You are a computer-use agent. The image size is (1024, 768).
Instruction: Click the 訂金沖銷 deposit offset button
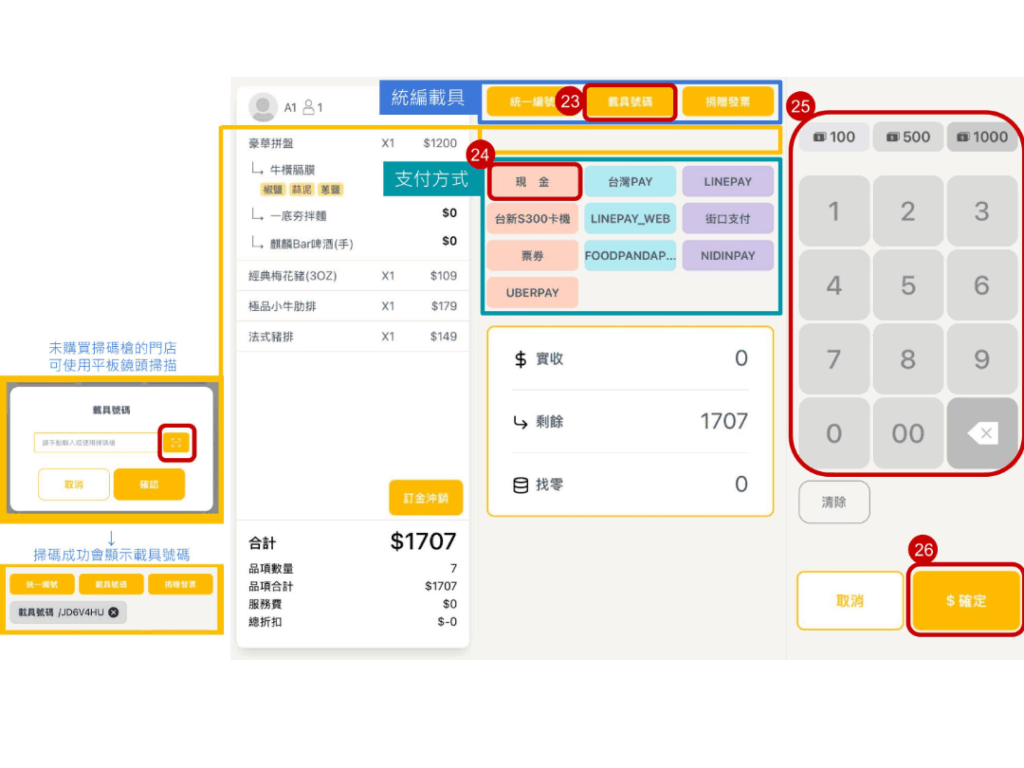[x=425, y=498]
